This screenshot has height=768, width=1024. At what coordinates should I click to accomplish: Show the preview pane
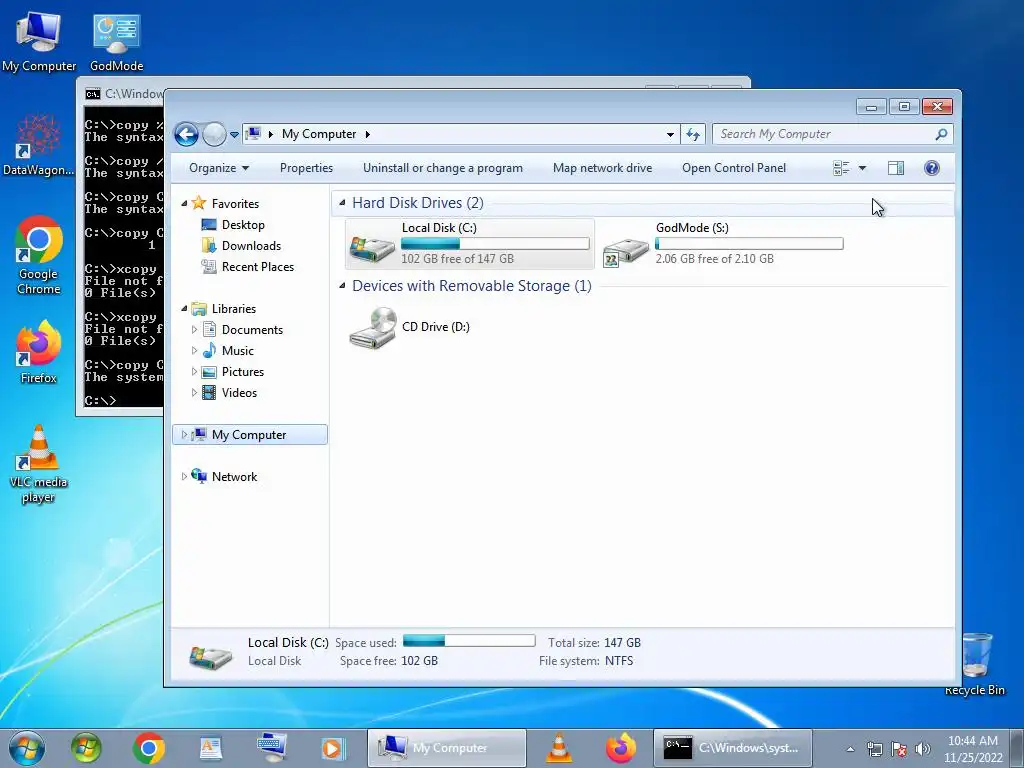pos(896,168)
